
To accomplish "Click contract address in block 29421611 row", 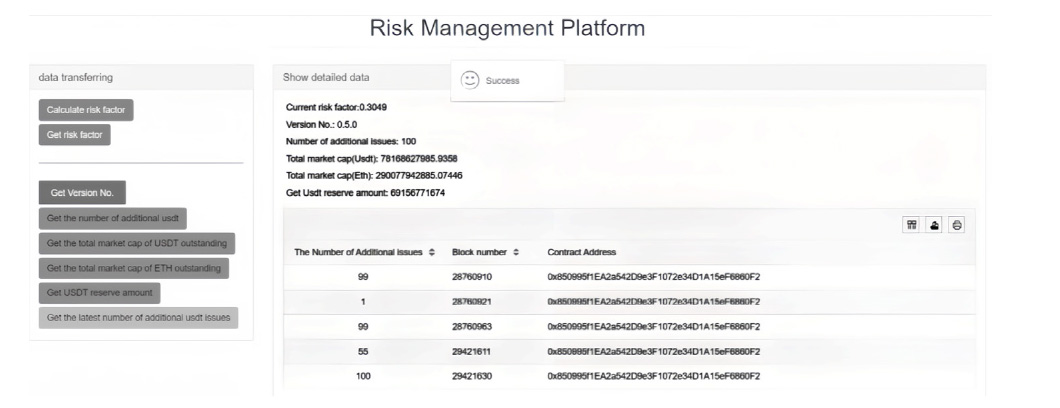I will pos(653,351).
